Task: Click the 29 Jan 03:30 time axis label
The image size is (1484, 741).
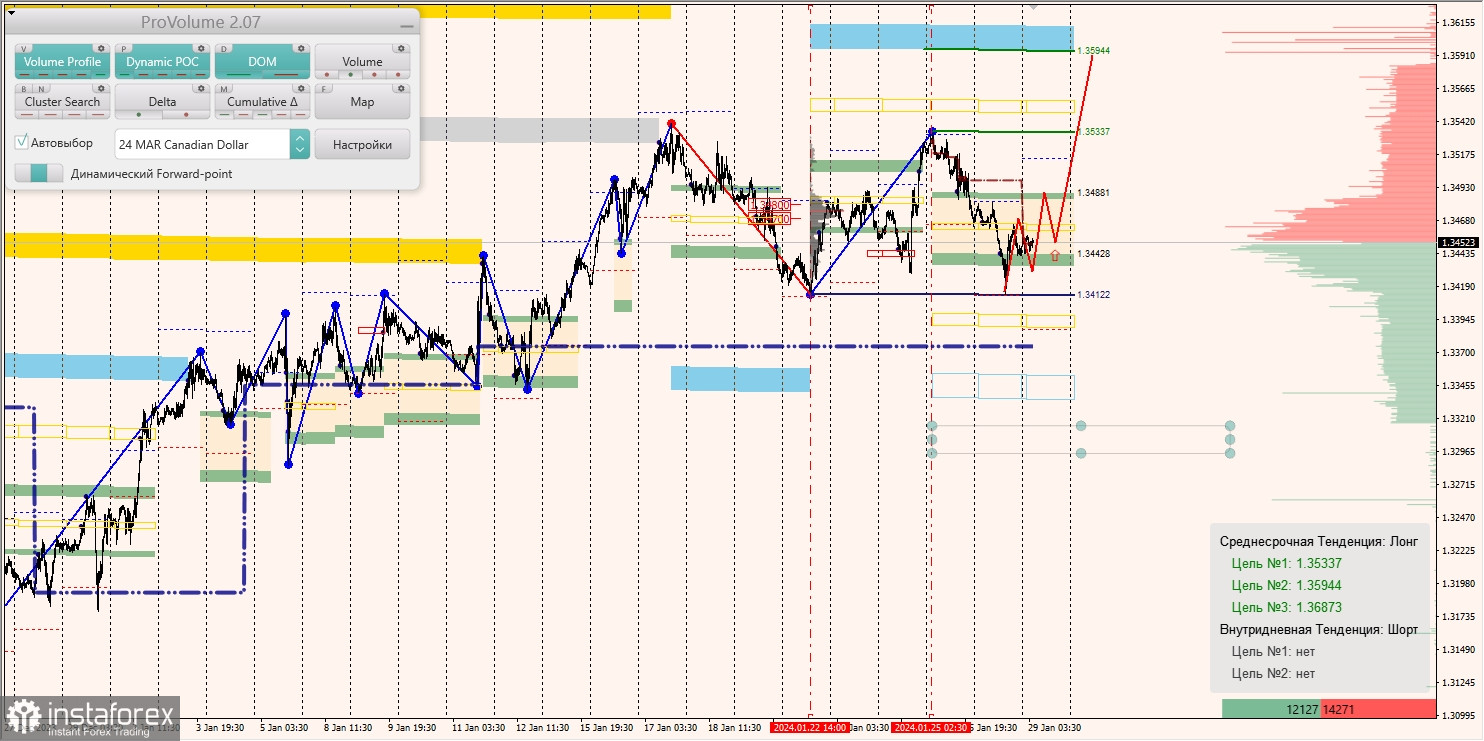Action: pos(1056,727)
